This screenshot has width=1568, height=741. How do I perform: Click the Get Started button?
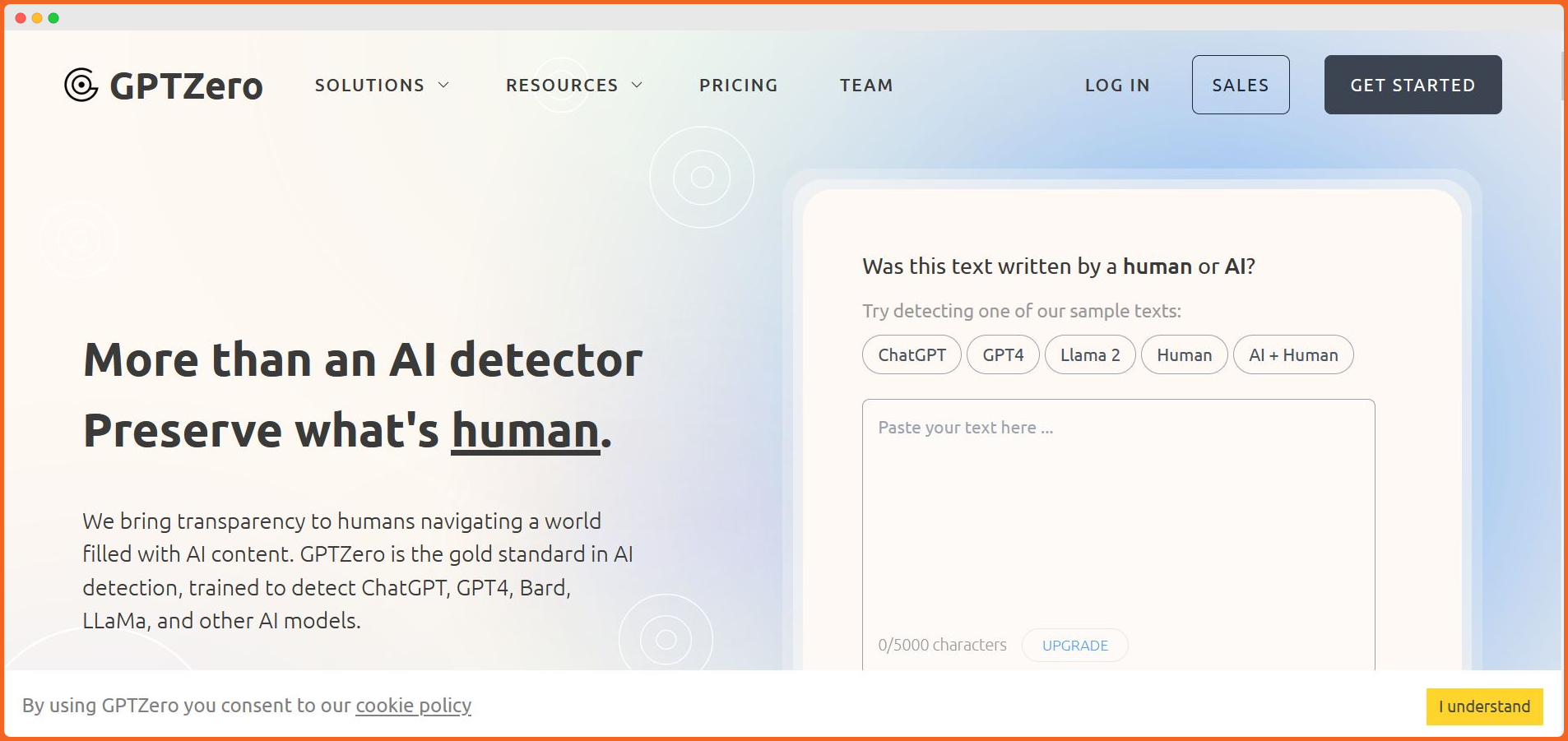click(x=1413, y=85)
